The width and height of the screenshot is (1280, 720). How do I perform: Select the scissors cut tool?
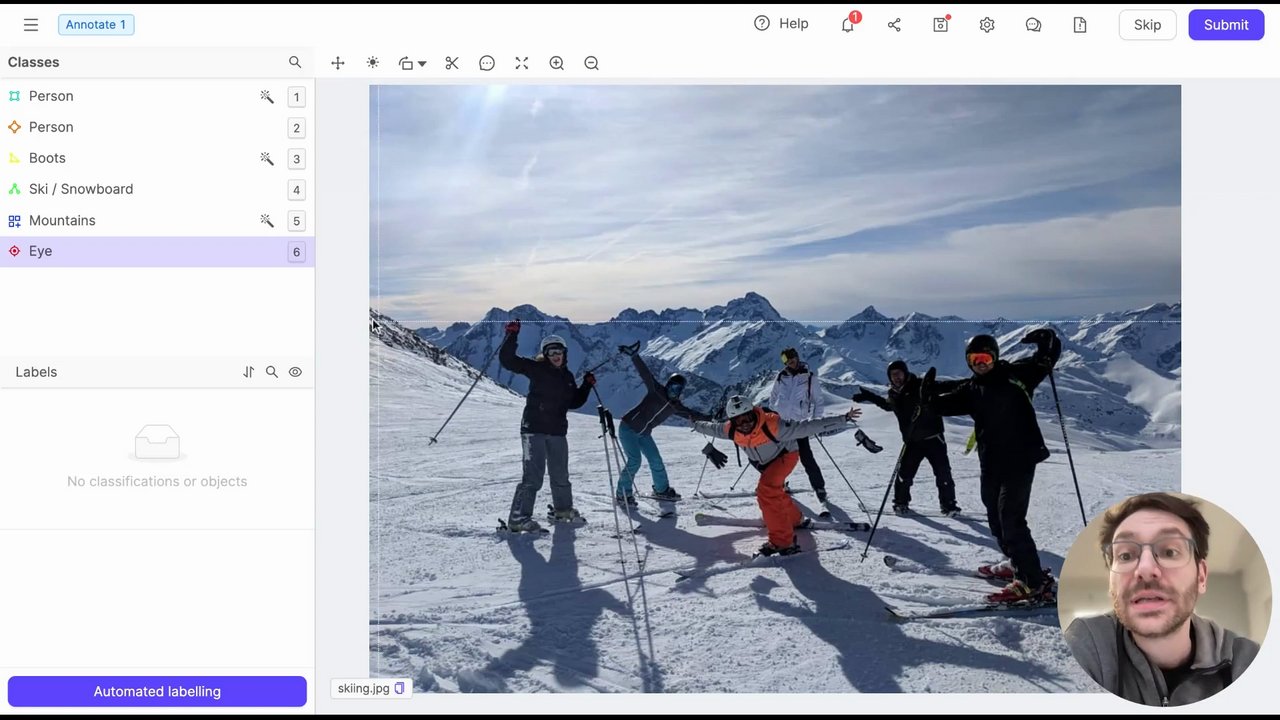pyautogui.click(x=452, y=63)
